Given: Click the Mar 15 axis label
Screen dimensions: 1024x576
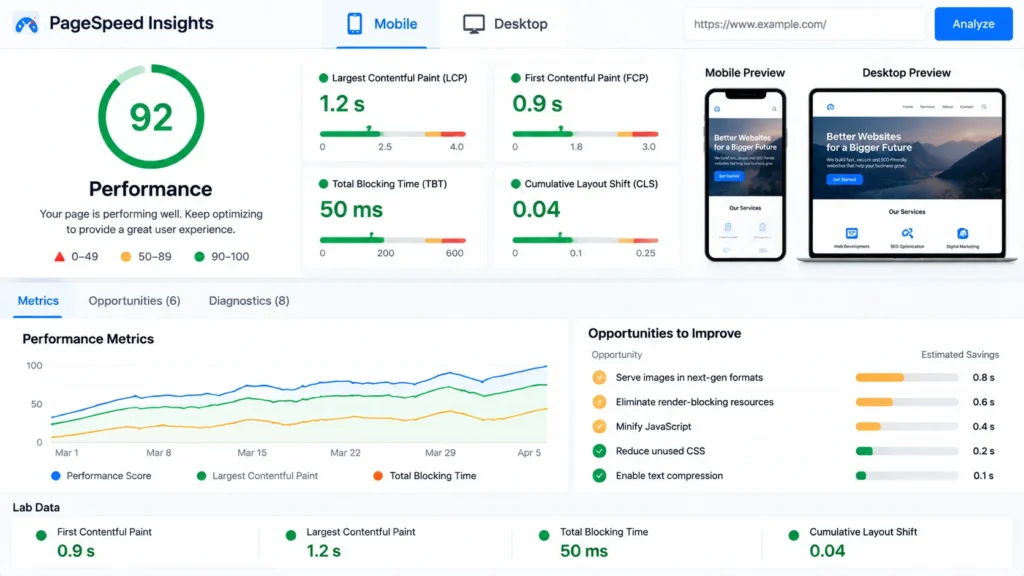Looking at the screenshot, I should click(251, 453).
